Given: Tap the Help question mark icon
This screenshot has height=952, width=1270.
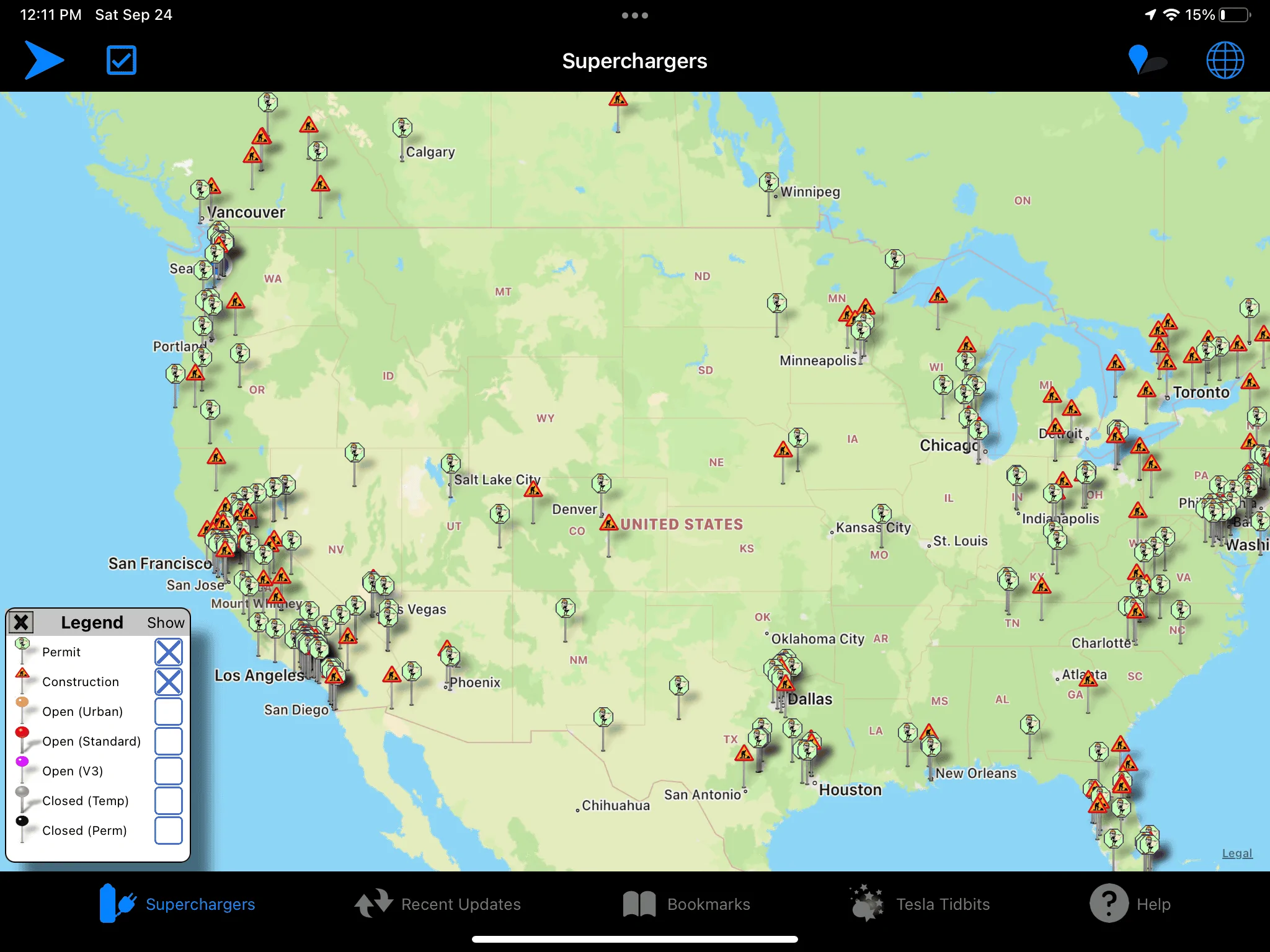Looking at the screenshot, I should tap(1109, 904).
